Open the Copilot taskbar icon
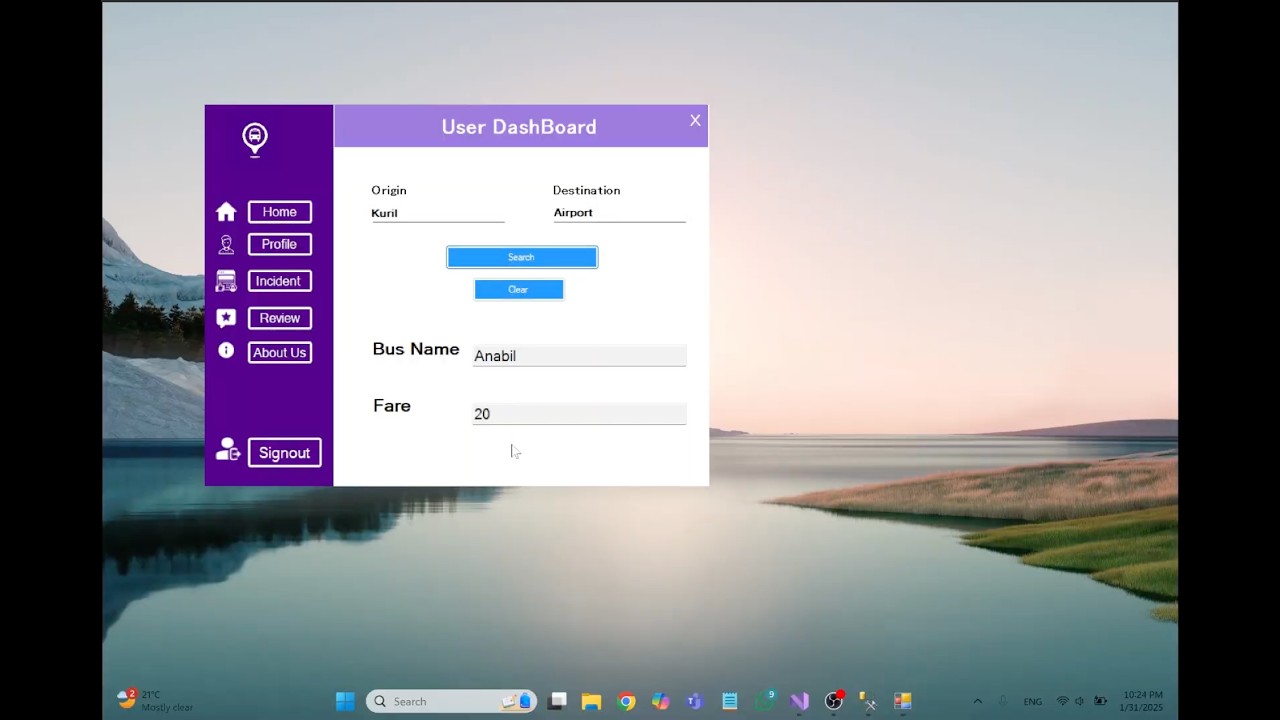The image size is (1280, 720). tap(660, 701)
